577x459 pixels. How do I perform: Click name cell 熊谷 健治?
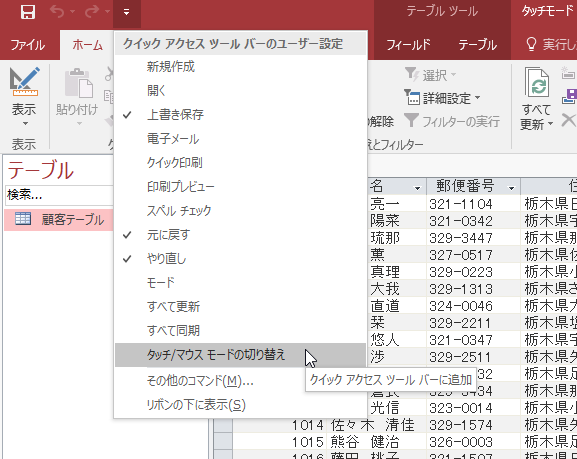pyautogui.click(x=376, y=442)
